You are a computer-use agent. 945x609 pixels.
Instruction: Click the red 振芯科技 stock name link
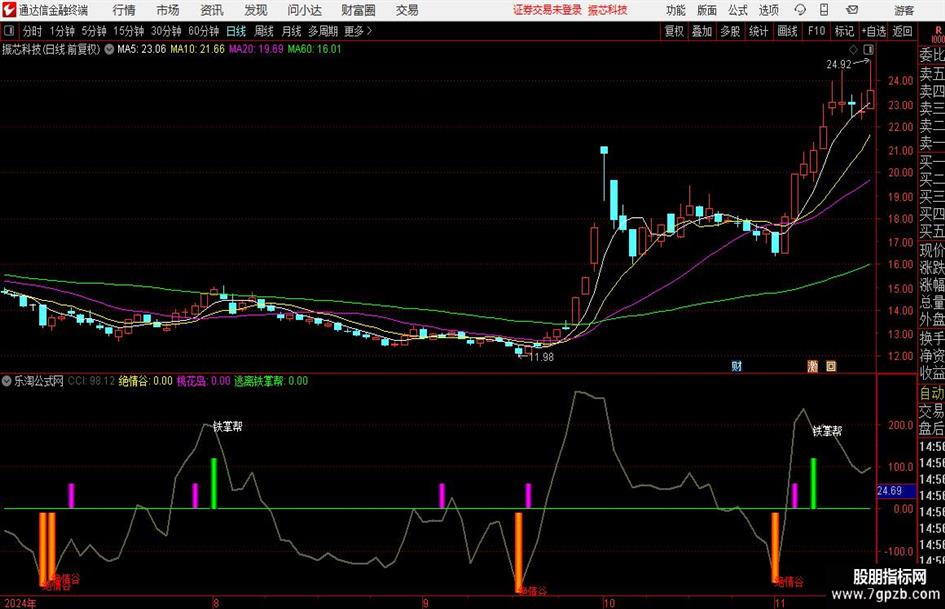(x=608, y=10)
